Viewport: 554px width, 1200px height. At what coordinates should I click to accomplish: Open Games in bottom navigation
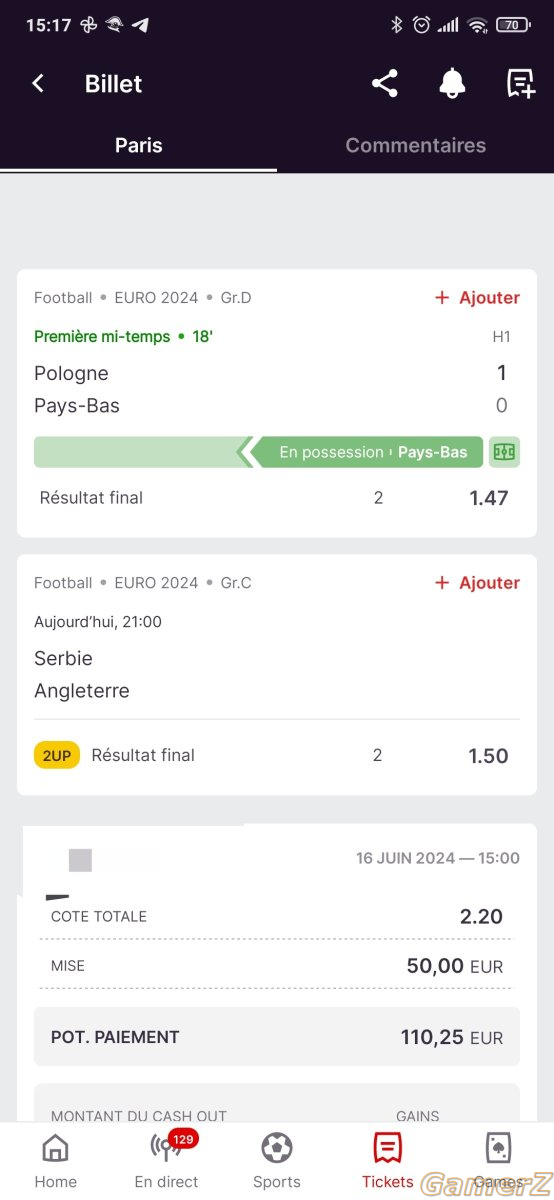coord(498,1161)
